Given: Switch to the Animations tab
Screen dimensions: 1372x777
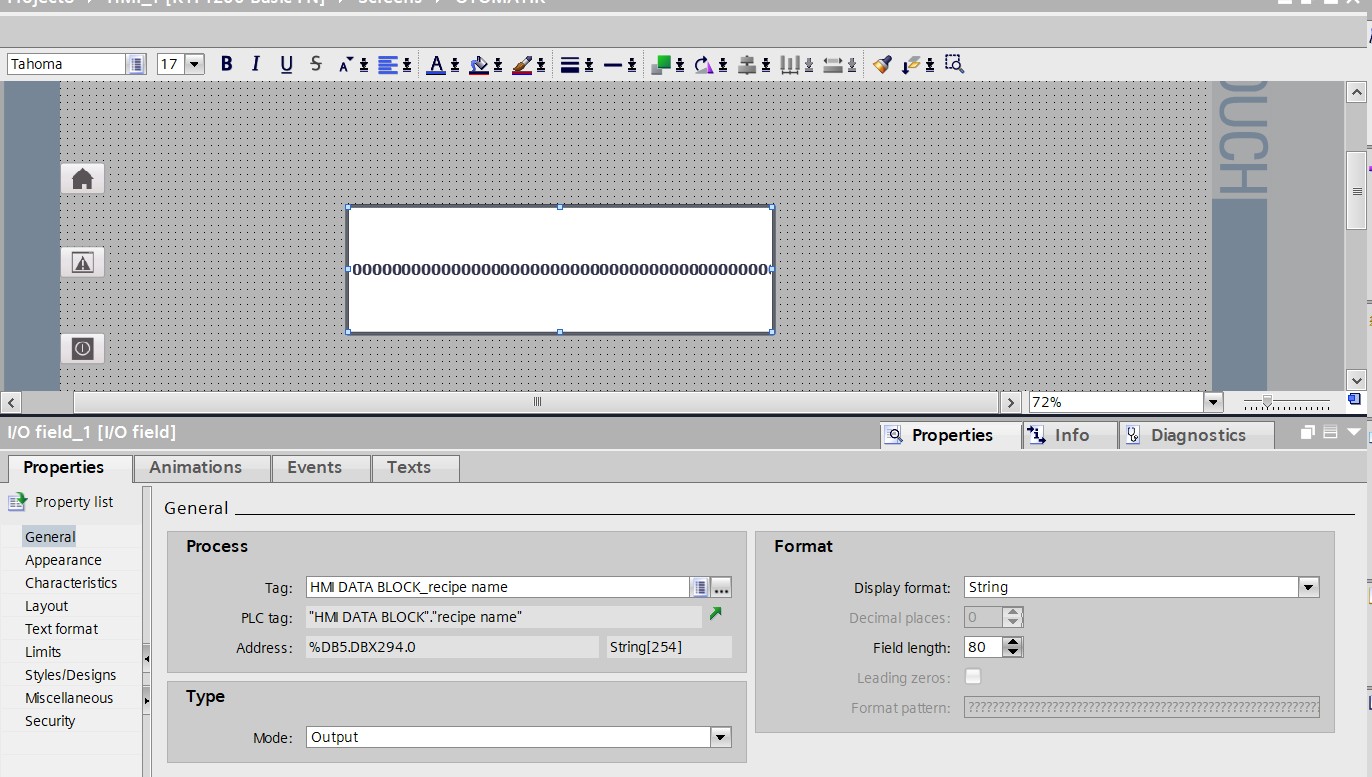Looking at the screenshot, I should 195,467.
